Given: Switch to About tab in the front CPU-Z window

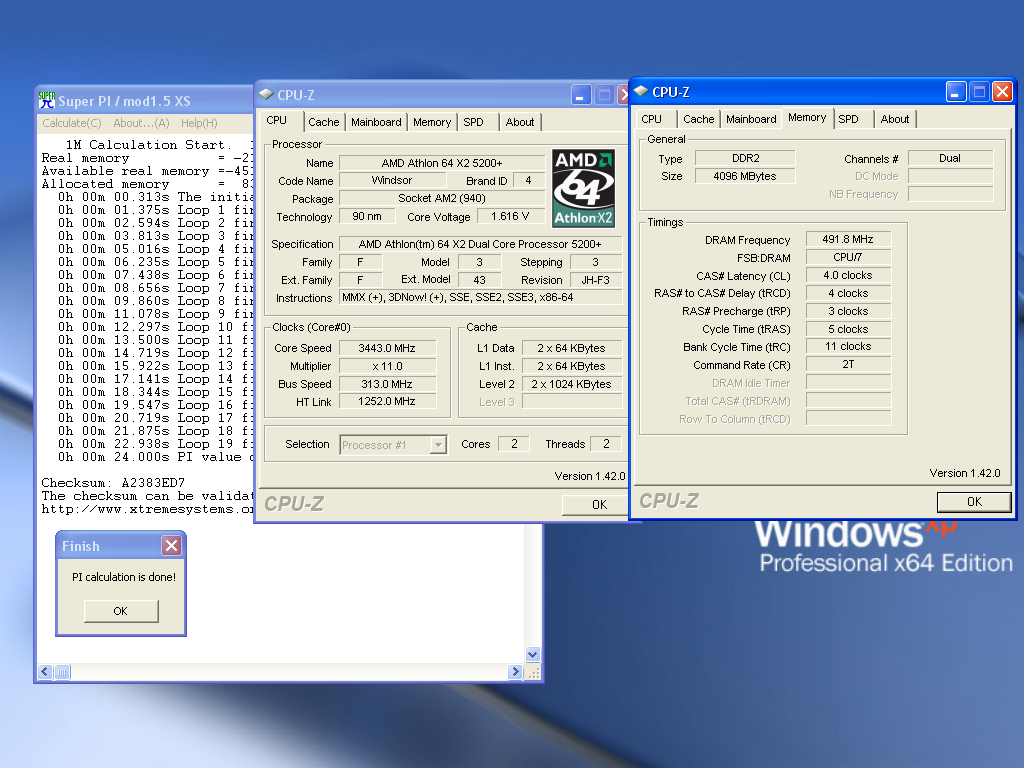Looking at the screenshot, I should (895, 119).
